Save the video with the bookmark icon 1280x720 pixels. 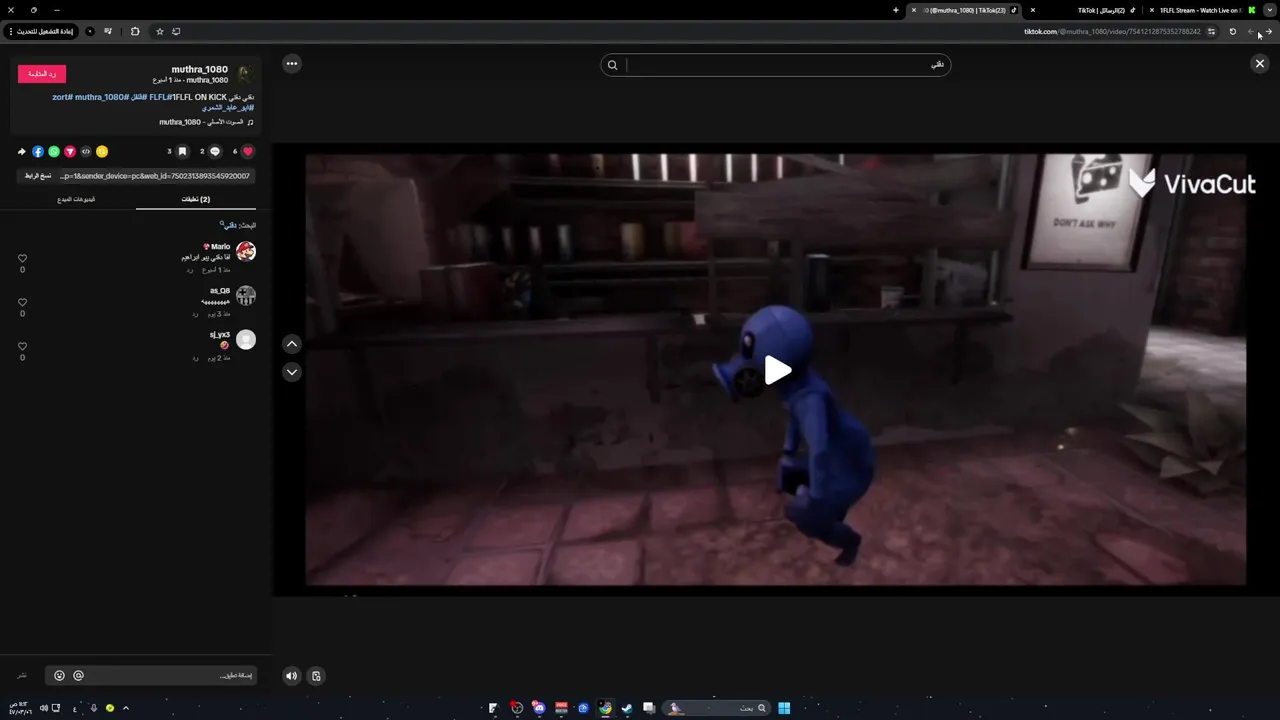(x=182, y=152)
